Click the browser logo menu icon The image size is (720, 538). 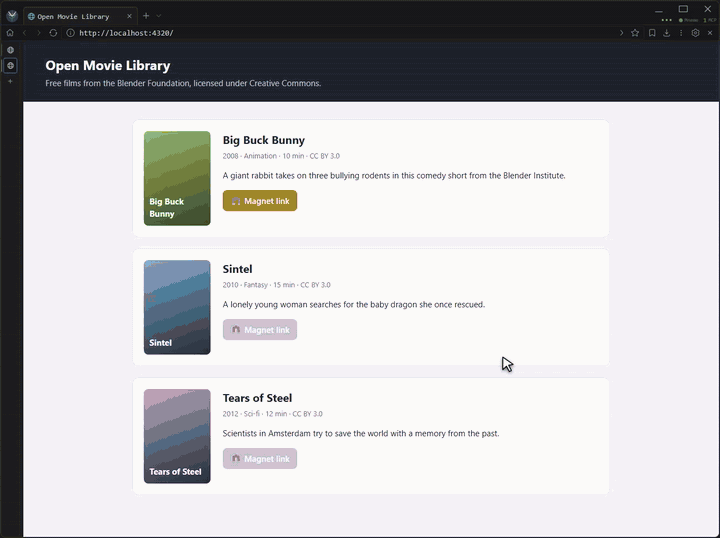12,16
